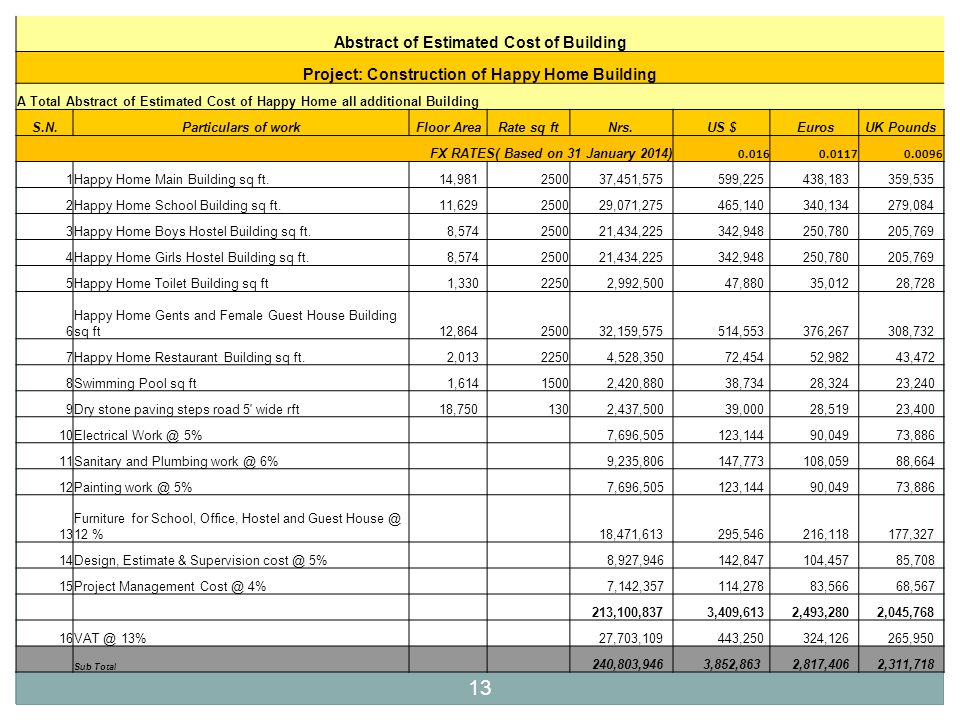Click the 'Swimming Pool sq ft' row label

pos(135,383)
